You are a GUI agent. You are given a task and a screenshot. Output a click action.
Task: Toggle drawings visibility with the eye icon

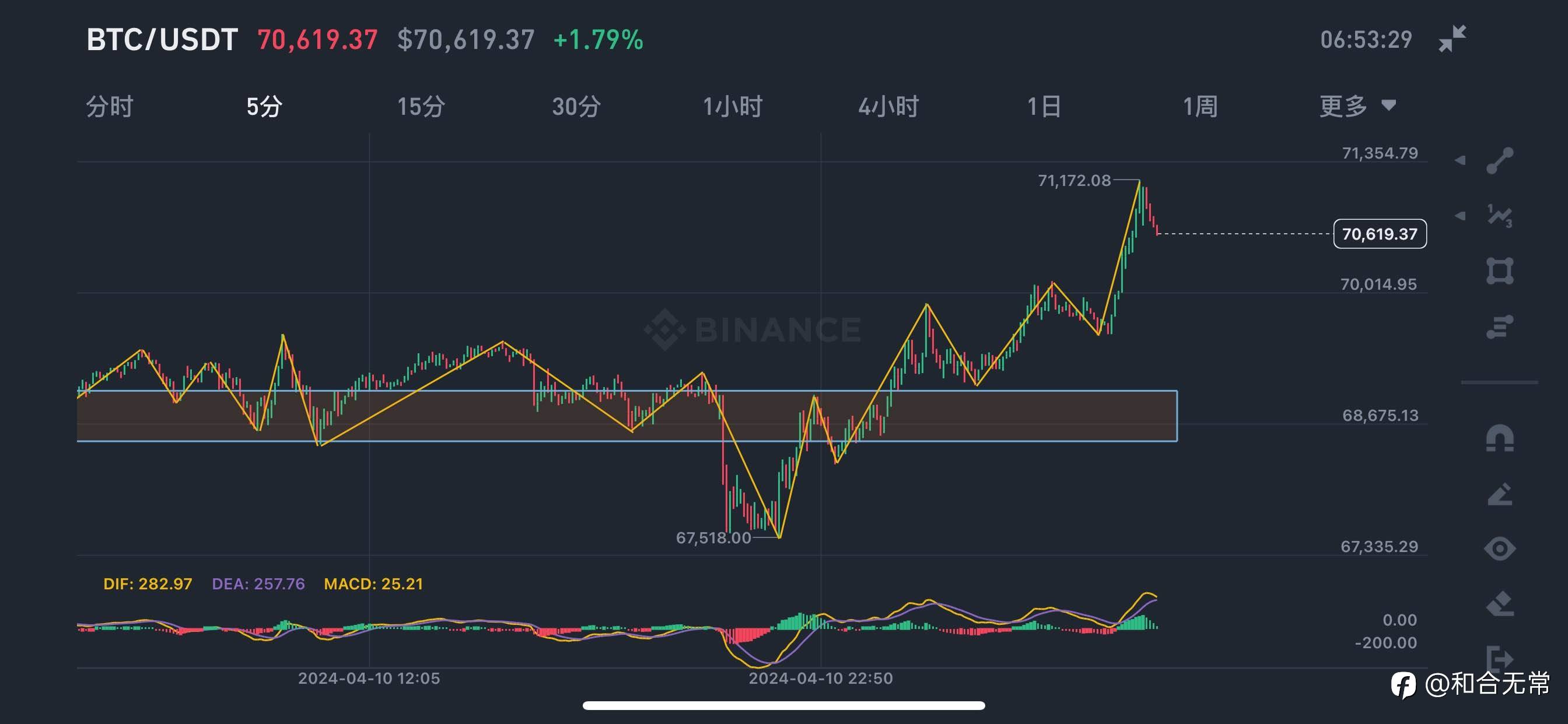(1499, 549)
